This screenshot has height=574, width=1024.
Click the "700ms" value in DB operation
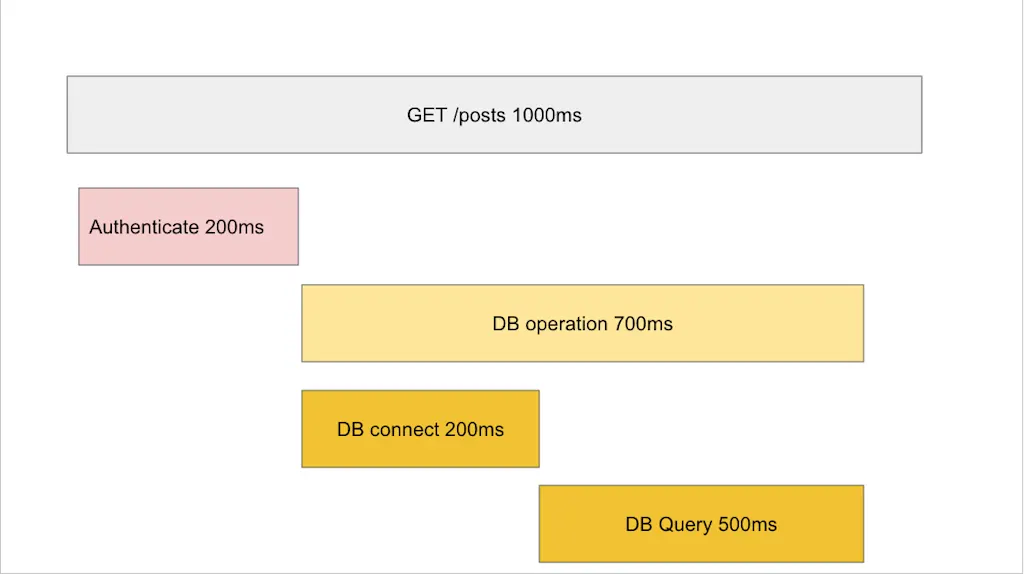[x=643, y=323]
